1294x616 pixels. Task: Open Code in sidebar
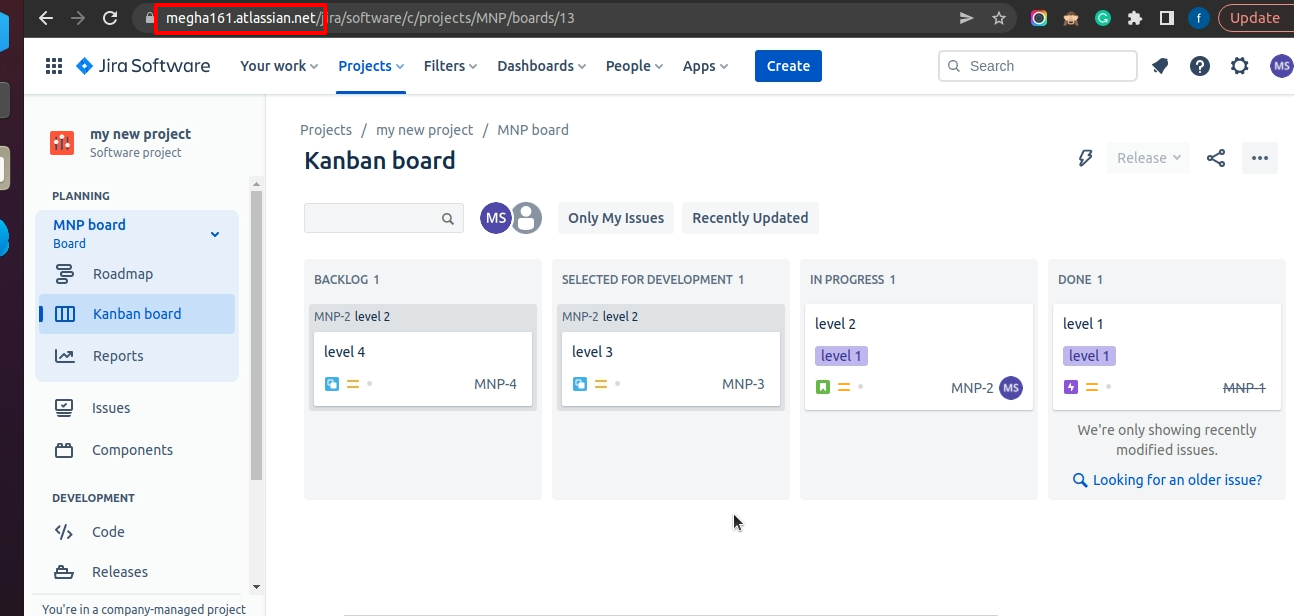coord(137,532)
